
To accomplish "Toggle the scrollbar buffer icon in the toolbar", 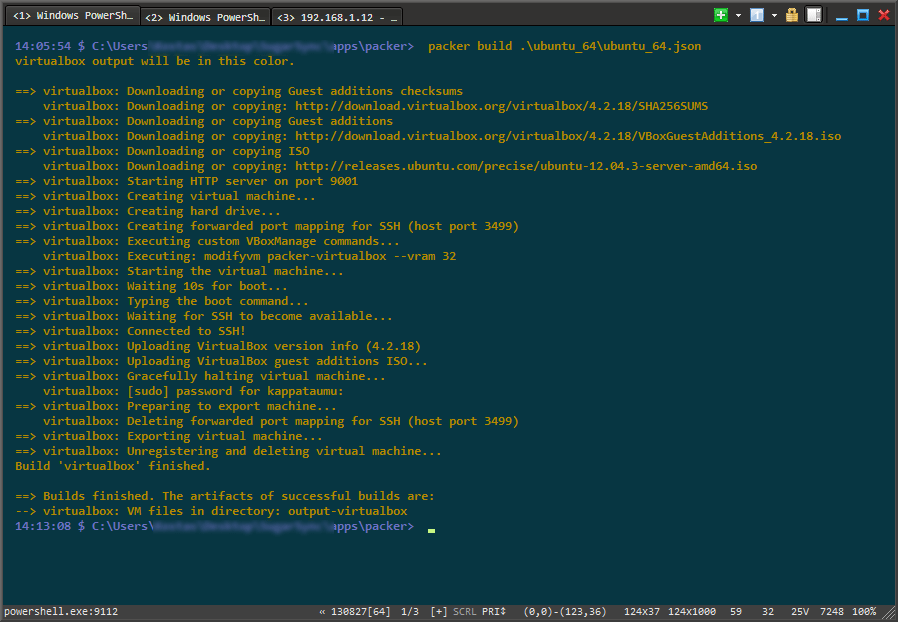I will tap(814, 15).
